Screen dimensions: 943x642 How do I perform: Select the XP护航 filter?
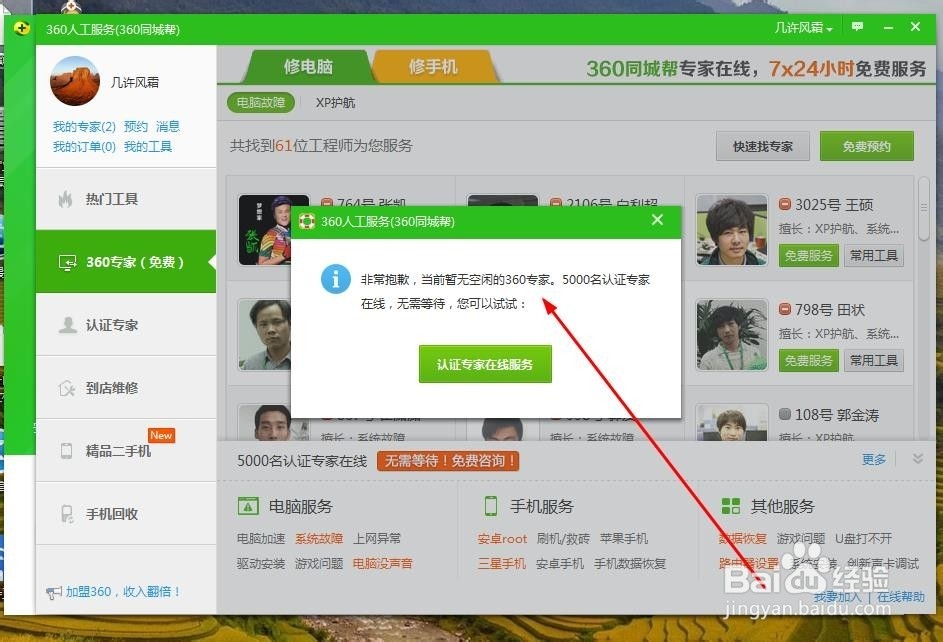[x=336, y=103]
